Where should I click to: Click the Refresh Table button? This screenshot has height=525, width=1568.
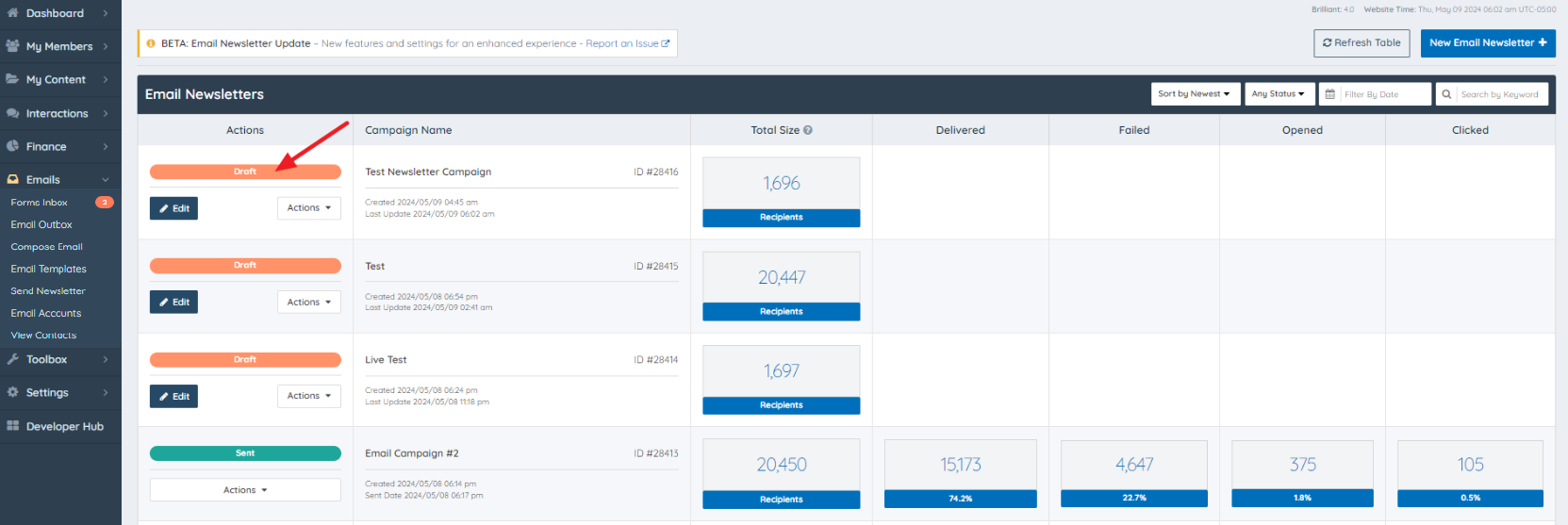coord(1362,42)
